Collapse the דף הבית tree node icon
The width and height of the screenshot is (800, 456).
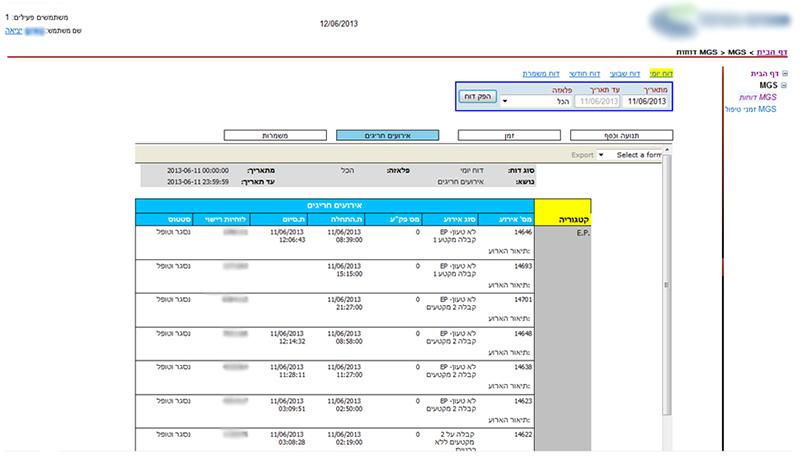[x=785, y=74]
